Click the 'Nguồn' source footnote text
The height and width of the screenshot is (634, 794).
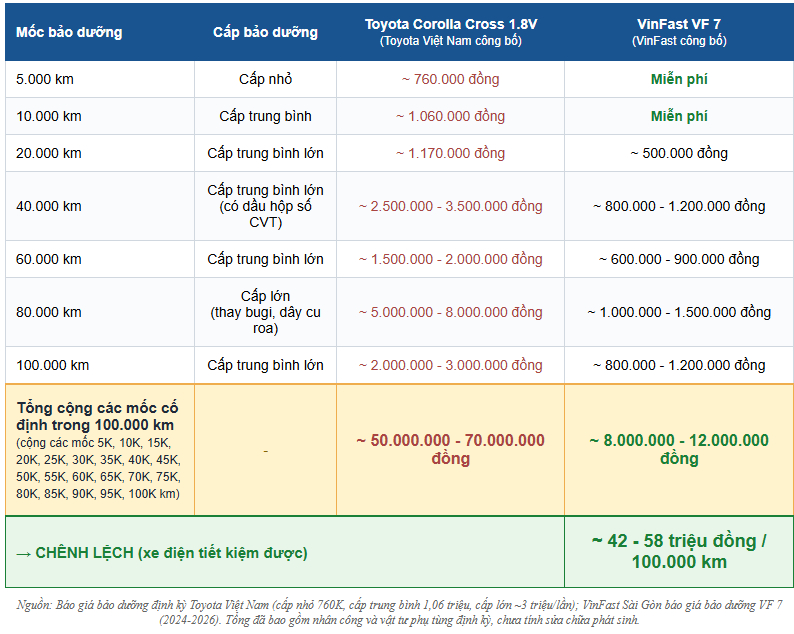pyautogui.click(x=400, y=612)
